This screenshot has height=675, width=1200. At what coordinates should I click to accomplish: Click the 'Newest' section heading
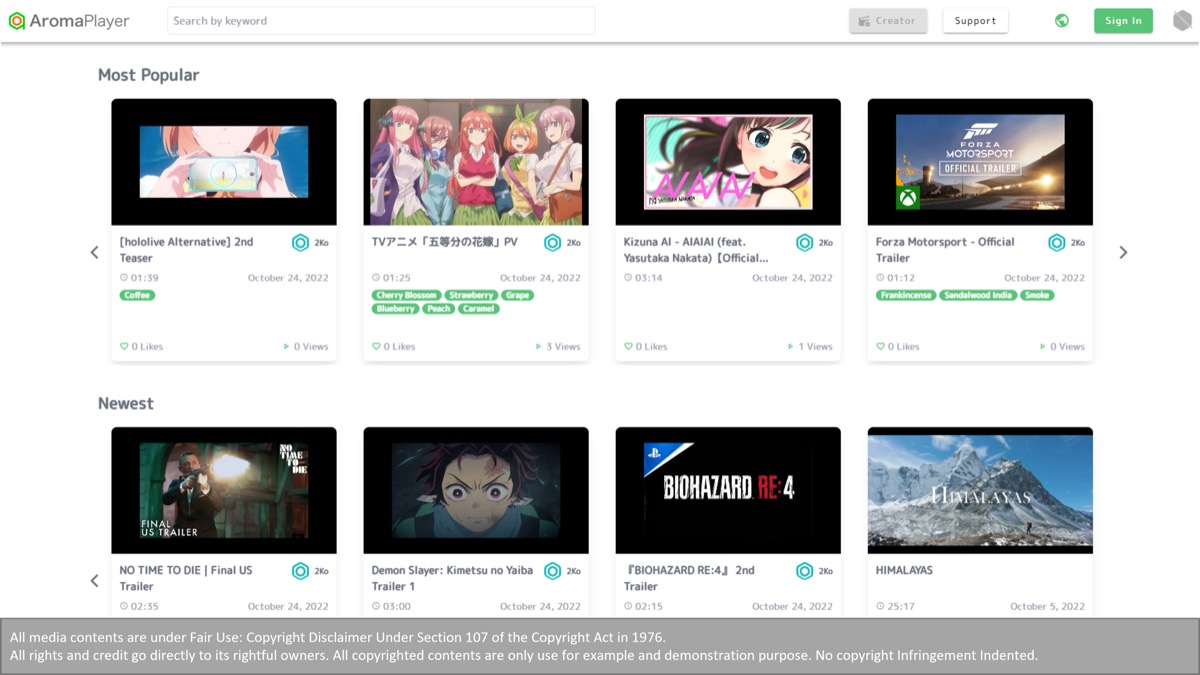coord(126,404)
